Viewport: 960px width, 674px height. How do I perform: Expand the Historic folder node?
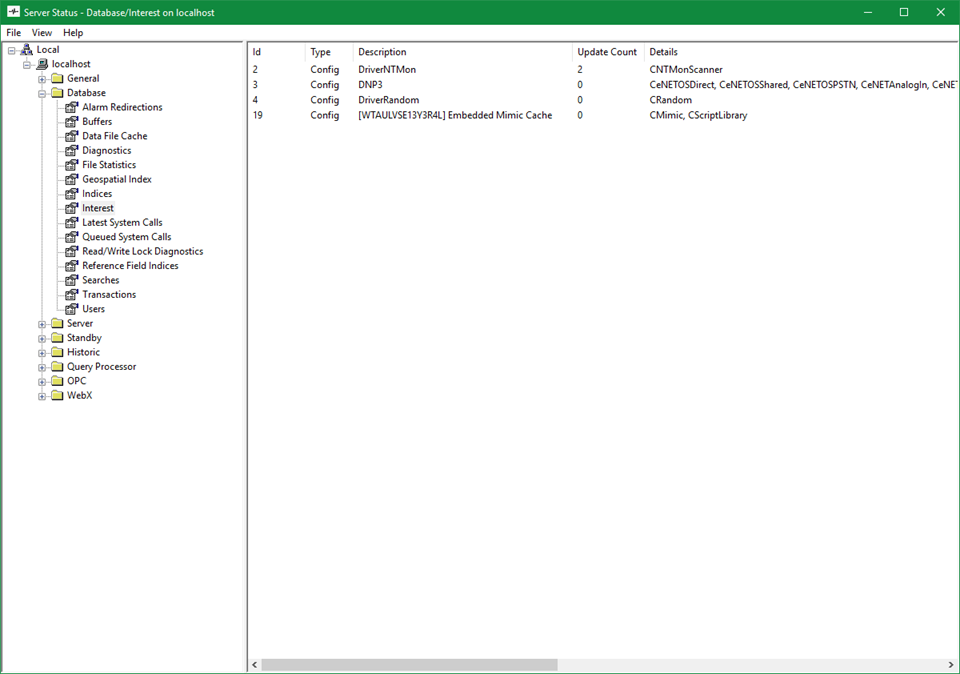click(x=42, y=353)
